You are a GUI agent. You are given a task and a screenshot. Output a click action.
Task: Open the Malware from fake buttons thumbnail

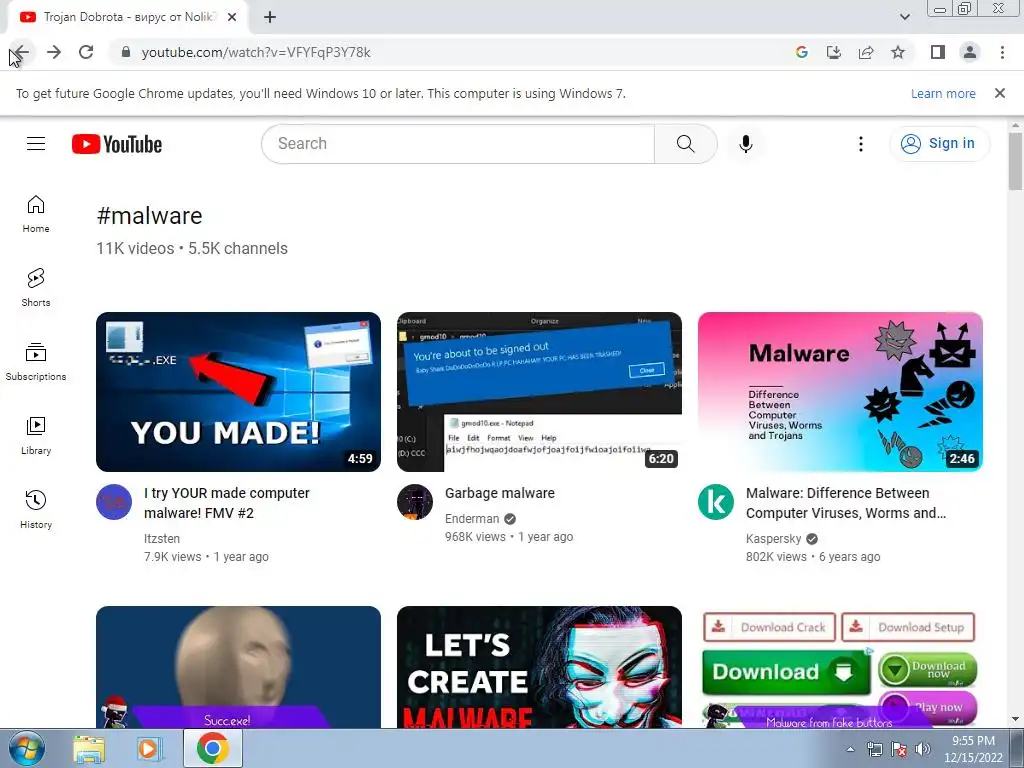(x=840, y=667)
